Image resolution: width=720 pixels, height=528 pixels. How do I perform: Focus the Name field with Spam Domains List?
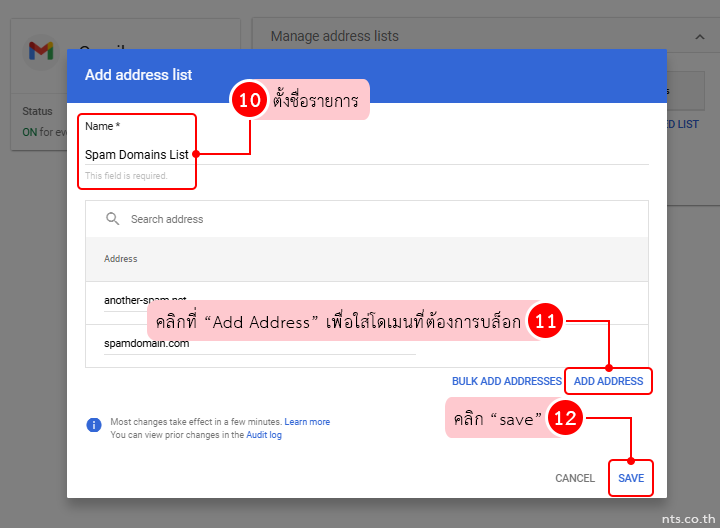136,154
